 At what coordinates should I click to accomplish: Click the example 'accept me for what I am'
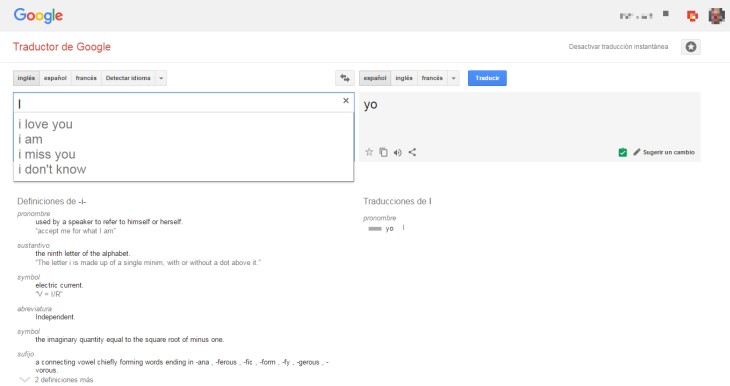tap(75, 231)
